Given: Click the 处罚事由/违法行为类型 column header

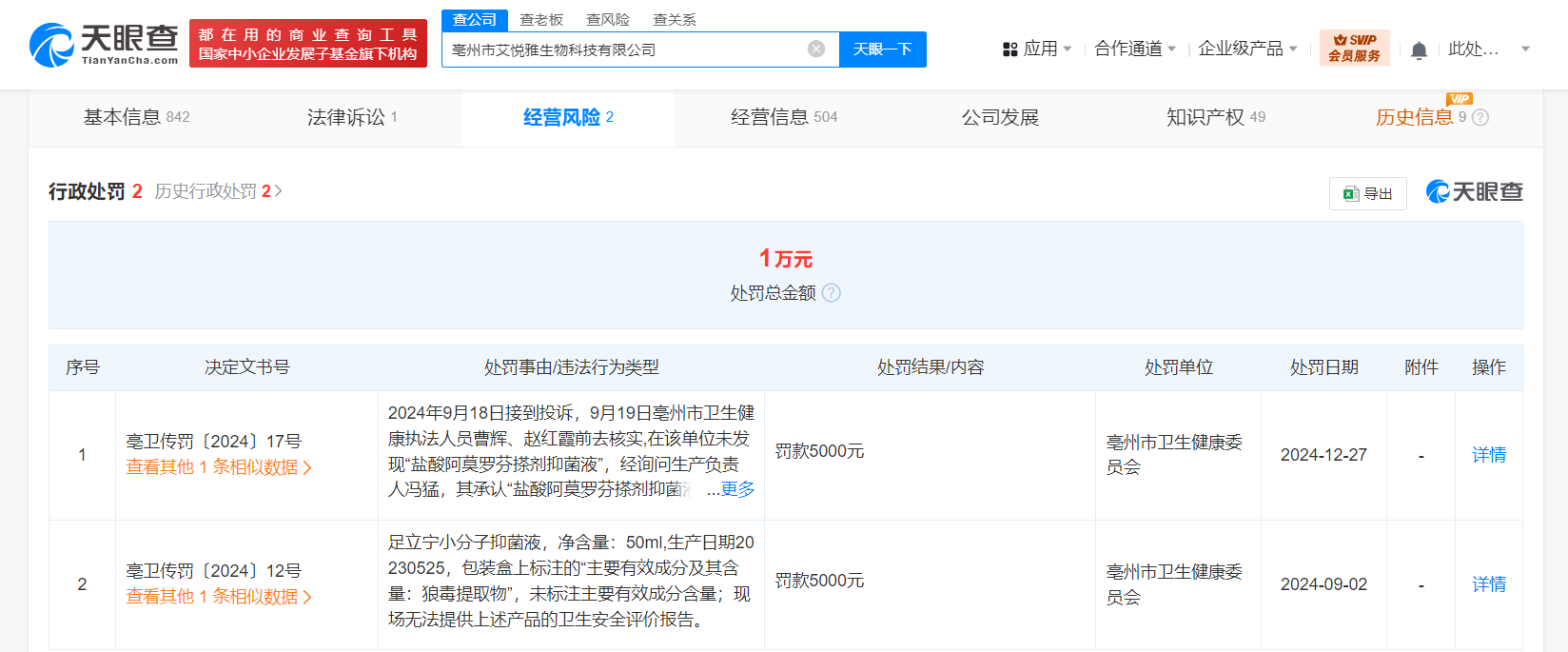Looking at the screenshot, I should [571, 367].
